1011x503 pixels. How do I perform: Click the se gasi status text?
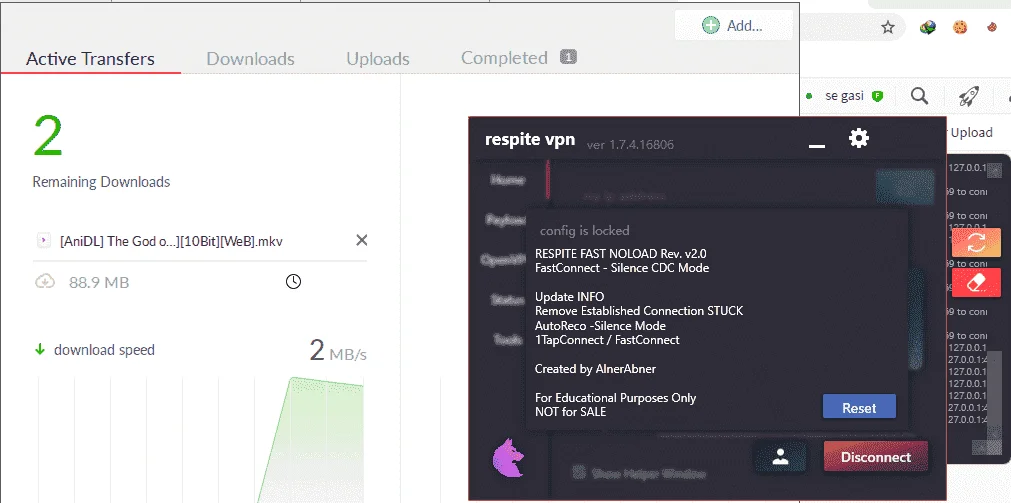click(x=844, y=95)
